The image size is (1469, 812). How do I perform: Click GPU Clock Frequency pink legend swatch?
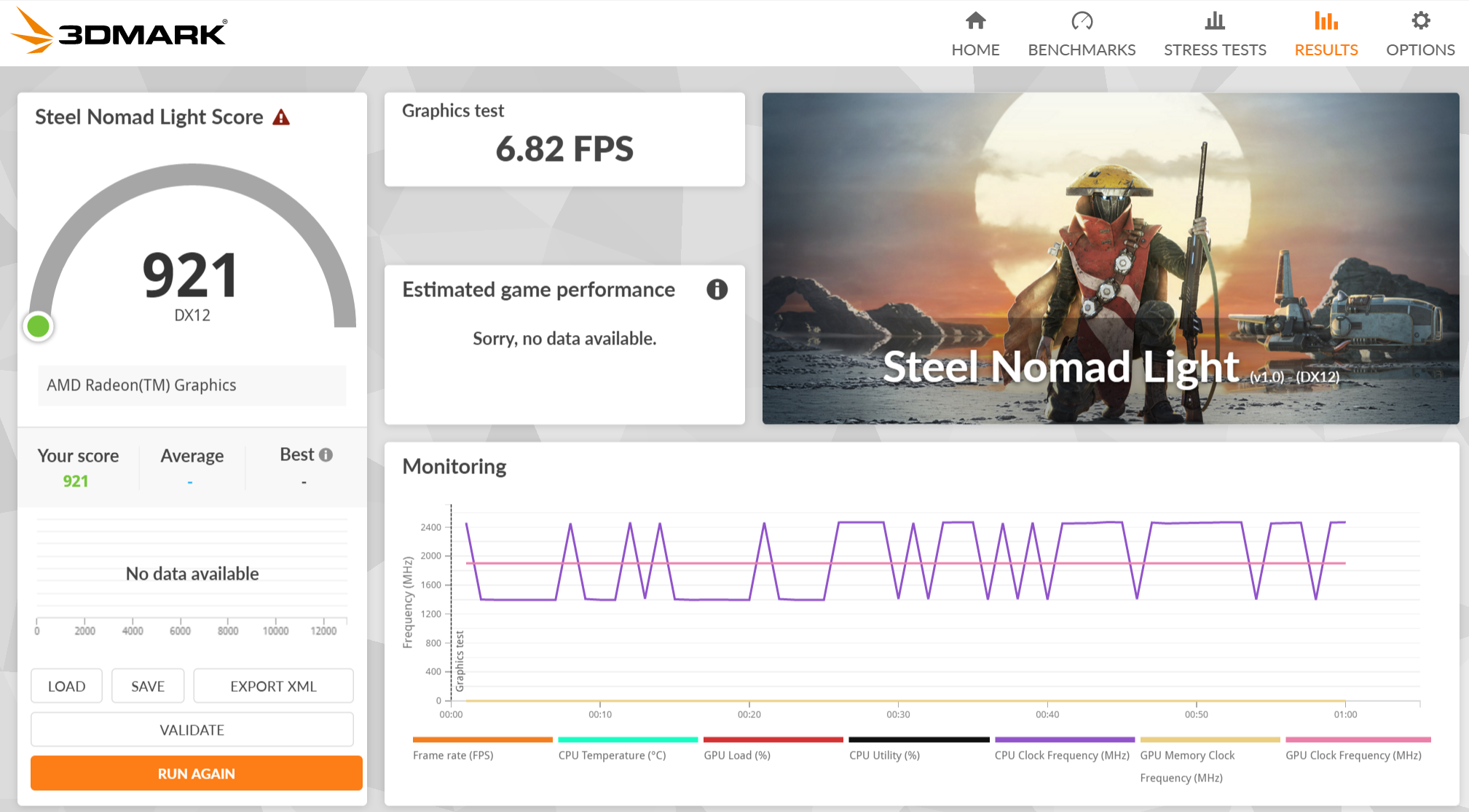pyautogui.click(x=1358, y=740)
